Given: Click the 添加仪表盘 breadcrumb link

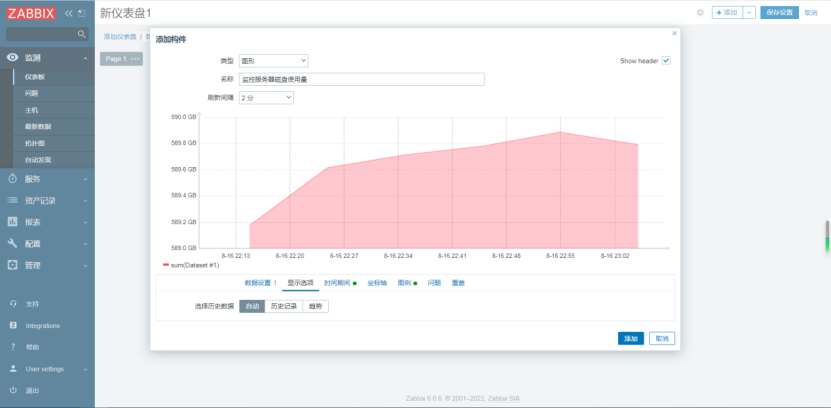Looking at the screenshot, I should (x=120, y=37).
